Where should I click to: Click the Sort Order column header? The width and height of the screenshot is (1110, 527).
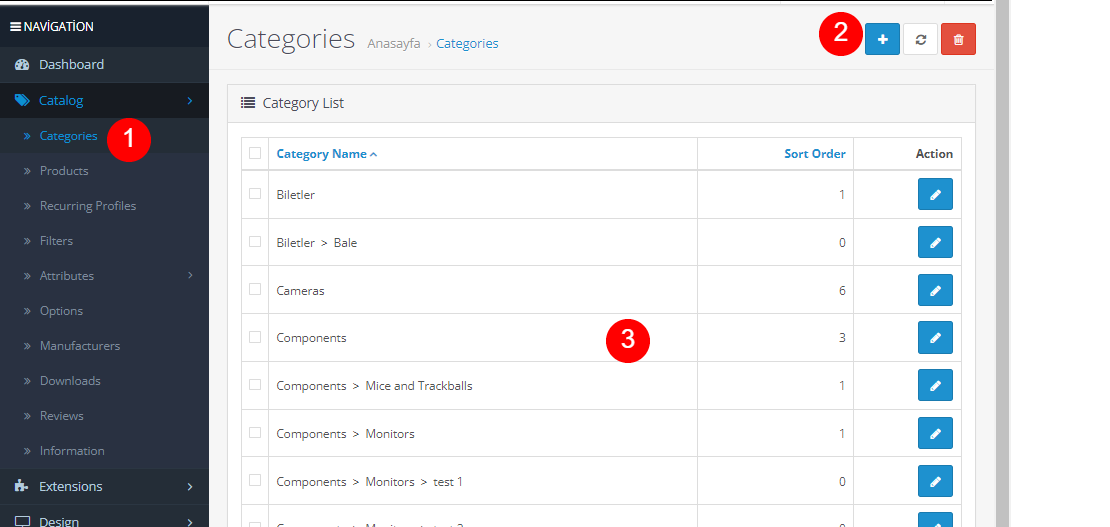[814, 154]
